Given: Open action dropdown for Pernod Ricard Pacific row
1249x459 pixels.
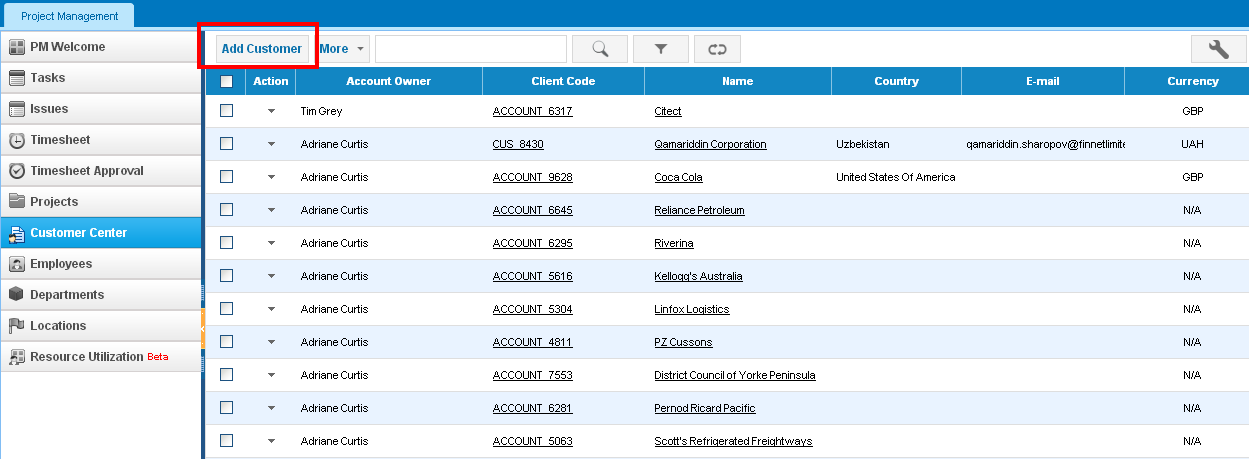Looking at the screenshot, I should 271,409.
